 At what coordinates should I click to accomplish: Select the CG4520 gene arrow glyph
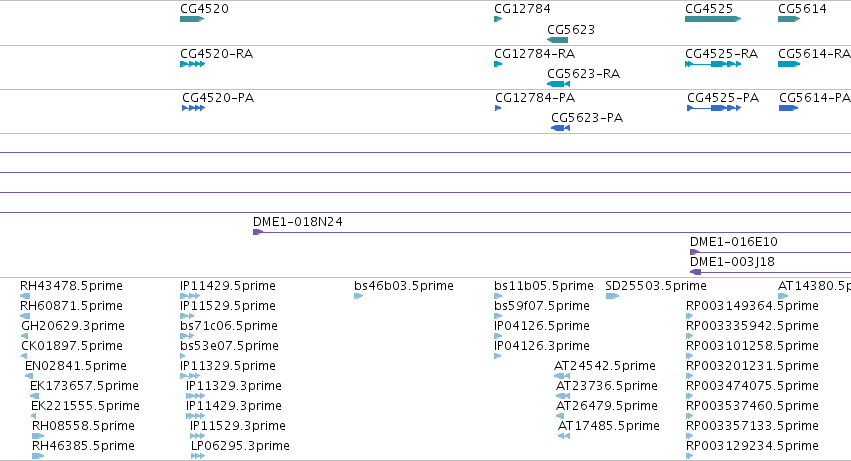(192, 19)
